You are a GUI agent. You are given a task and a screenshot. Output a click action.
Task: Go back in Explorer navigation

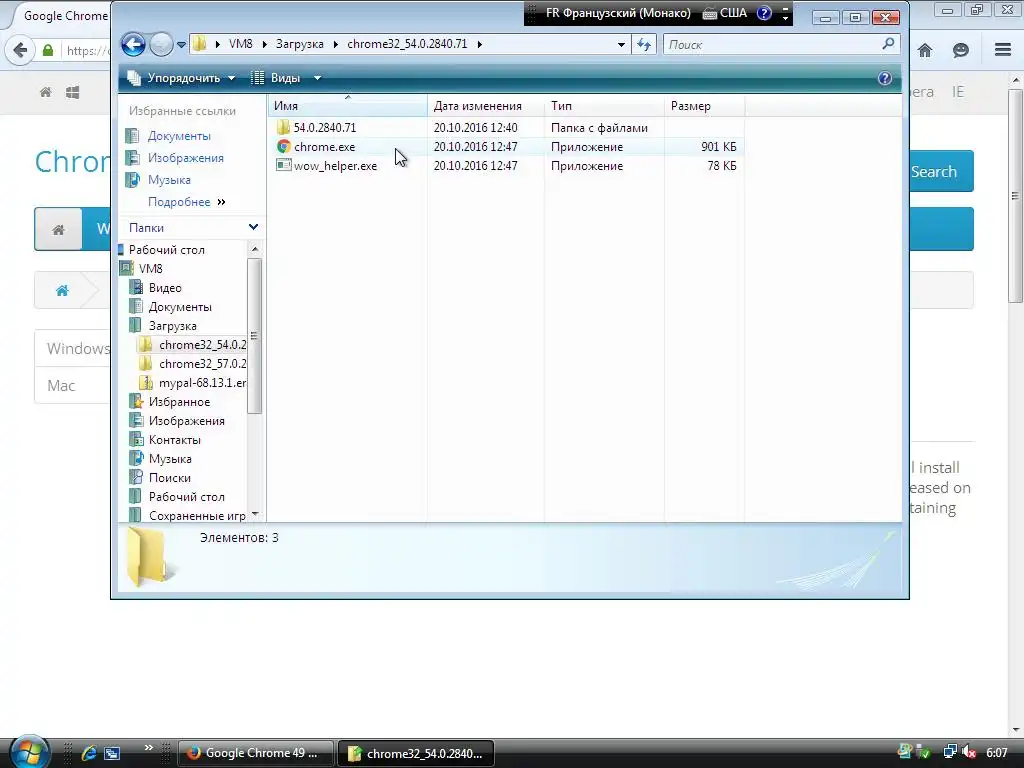pyautogui.click(x=133, y=44)
